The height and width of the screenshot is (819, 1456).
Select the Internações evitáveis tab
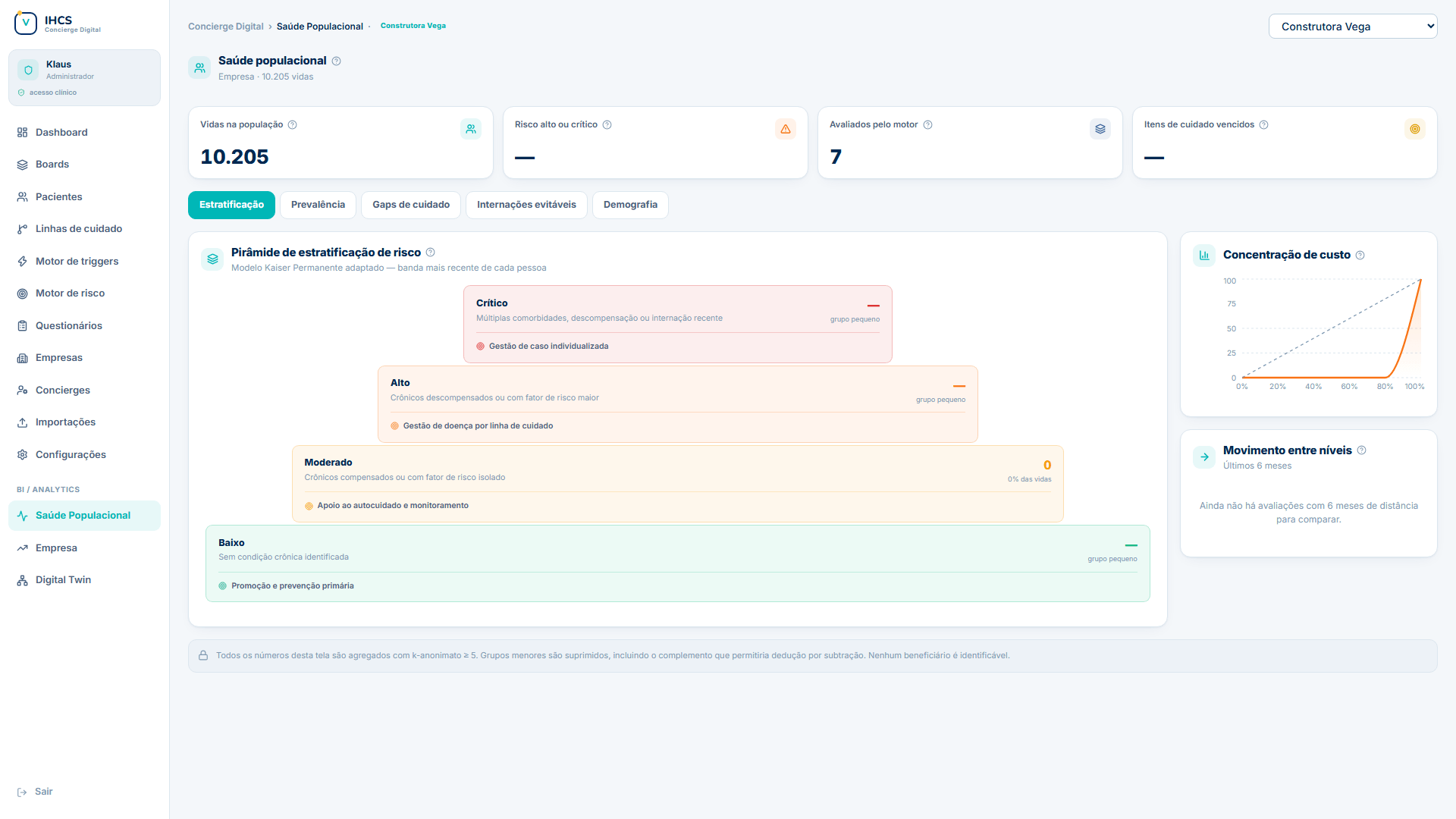click(x=526, y=205)
